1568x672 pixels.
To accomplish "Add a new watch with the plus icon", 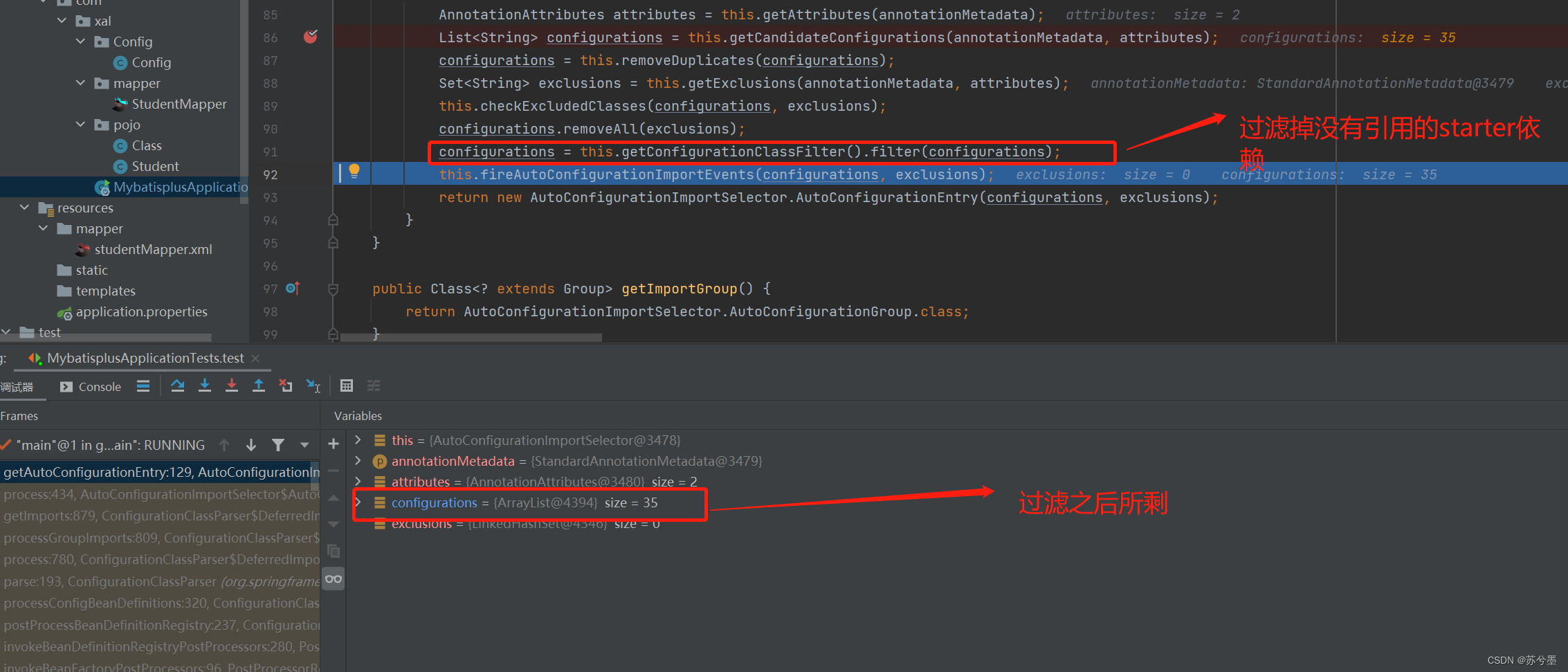I will (333, 443).
